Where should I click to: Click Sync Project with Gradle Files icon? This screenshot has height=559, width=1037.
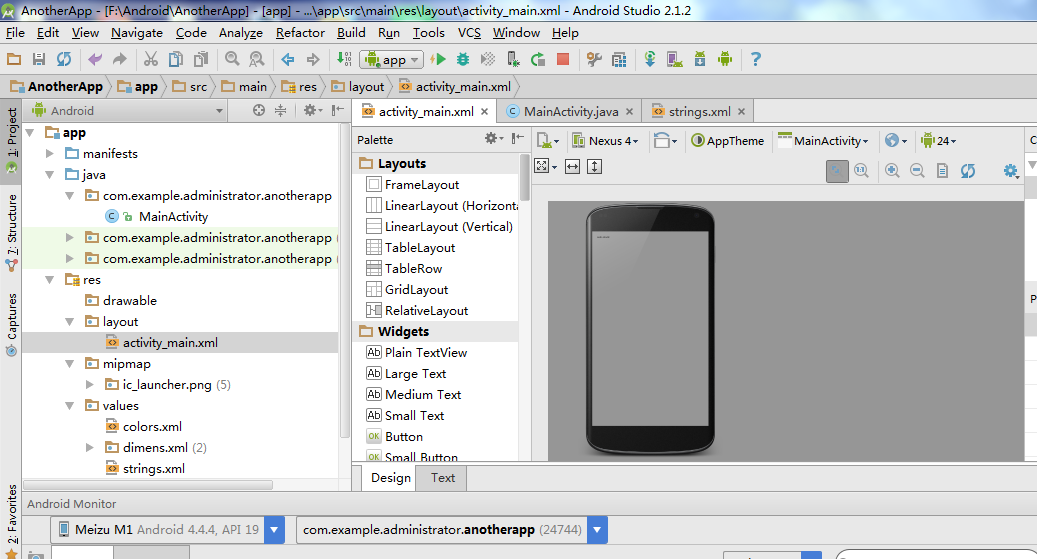point(650,60)
